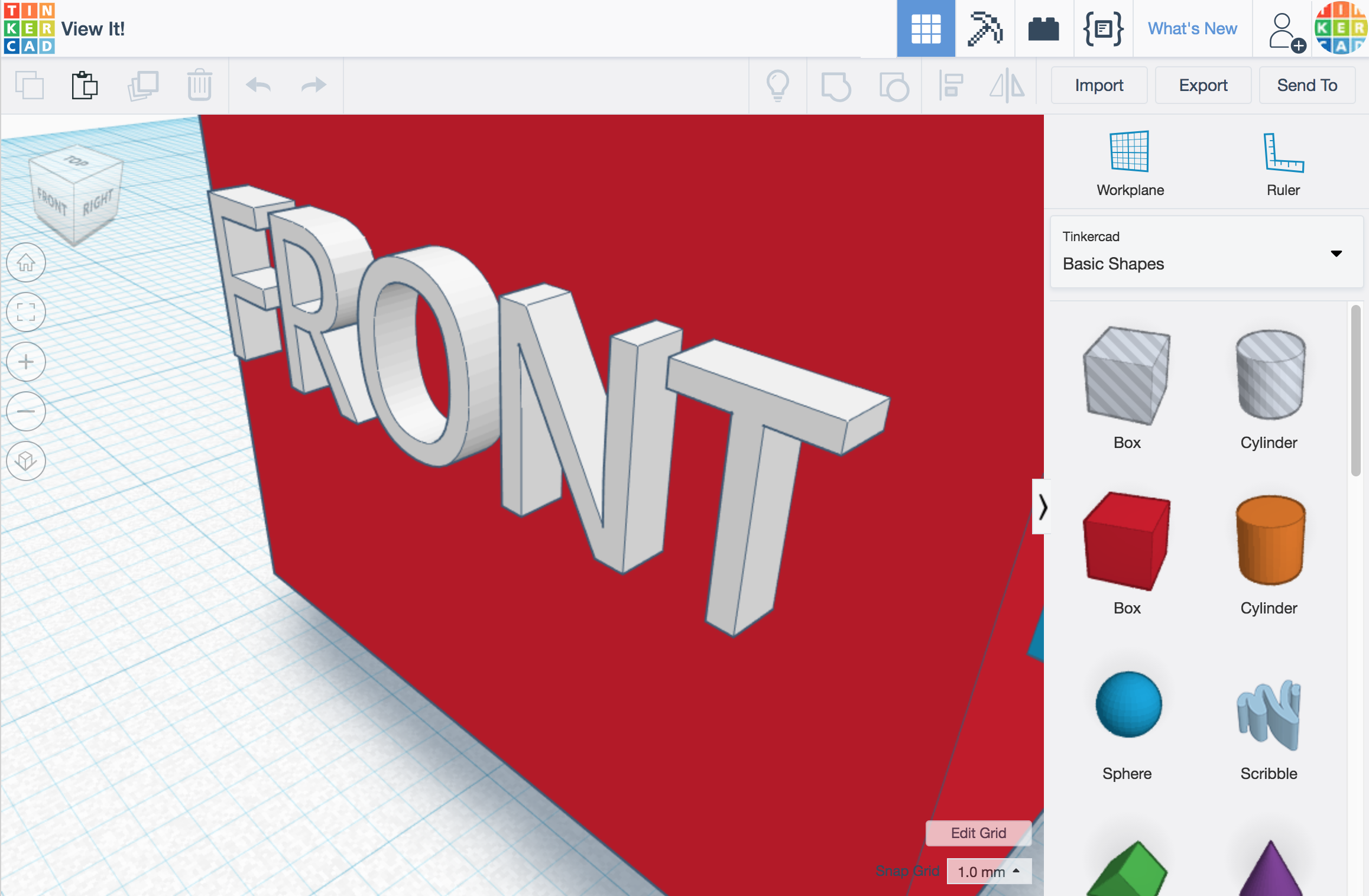The height and width of the screenshot is (896, 1369).
Task: Click the Paste tool
Action: 85,85
